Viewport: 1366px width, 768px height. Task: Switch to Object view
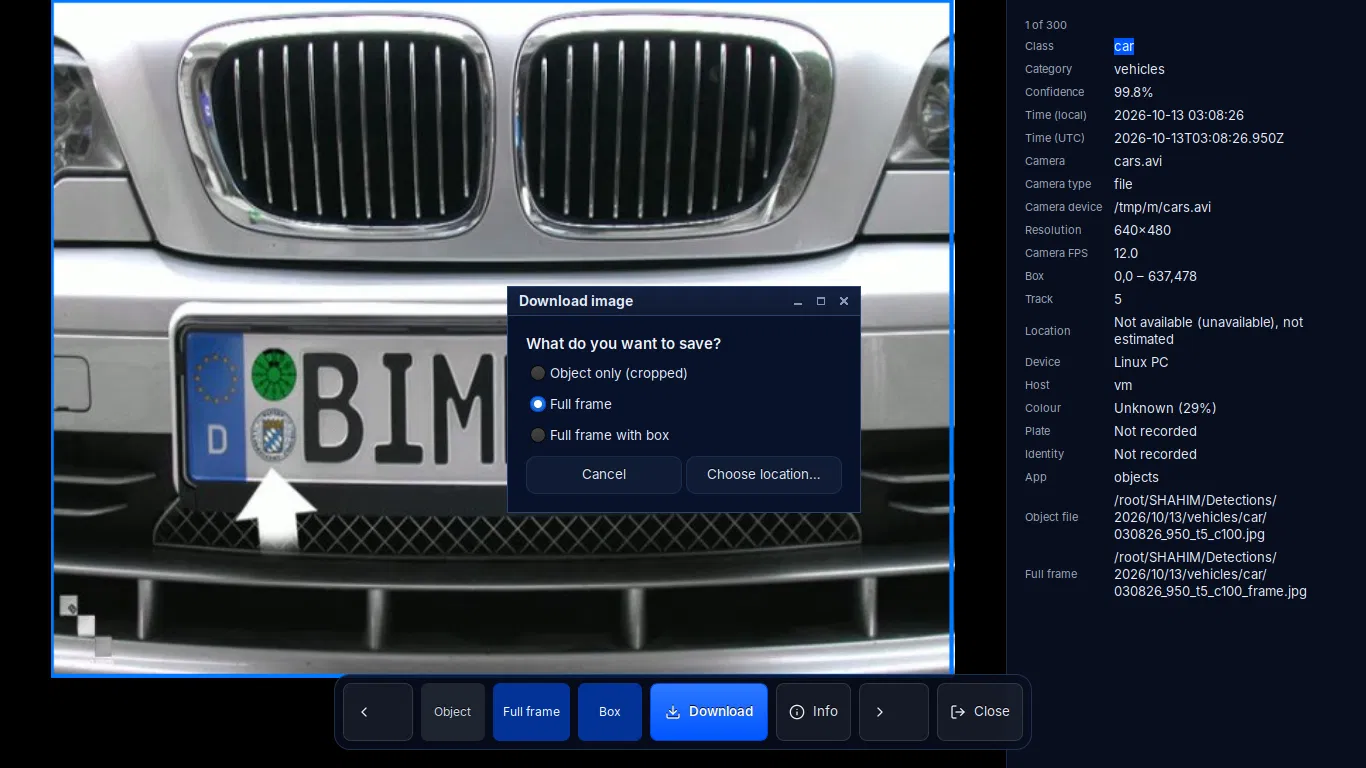click(453, 712)
